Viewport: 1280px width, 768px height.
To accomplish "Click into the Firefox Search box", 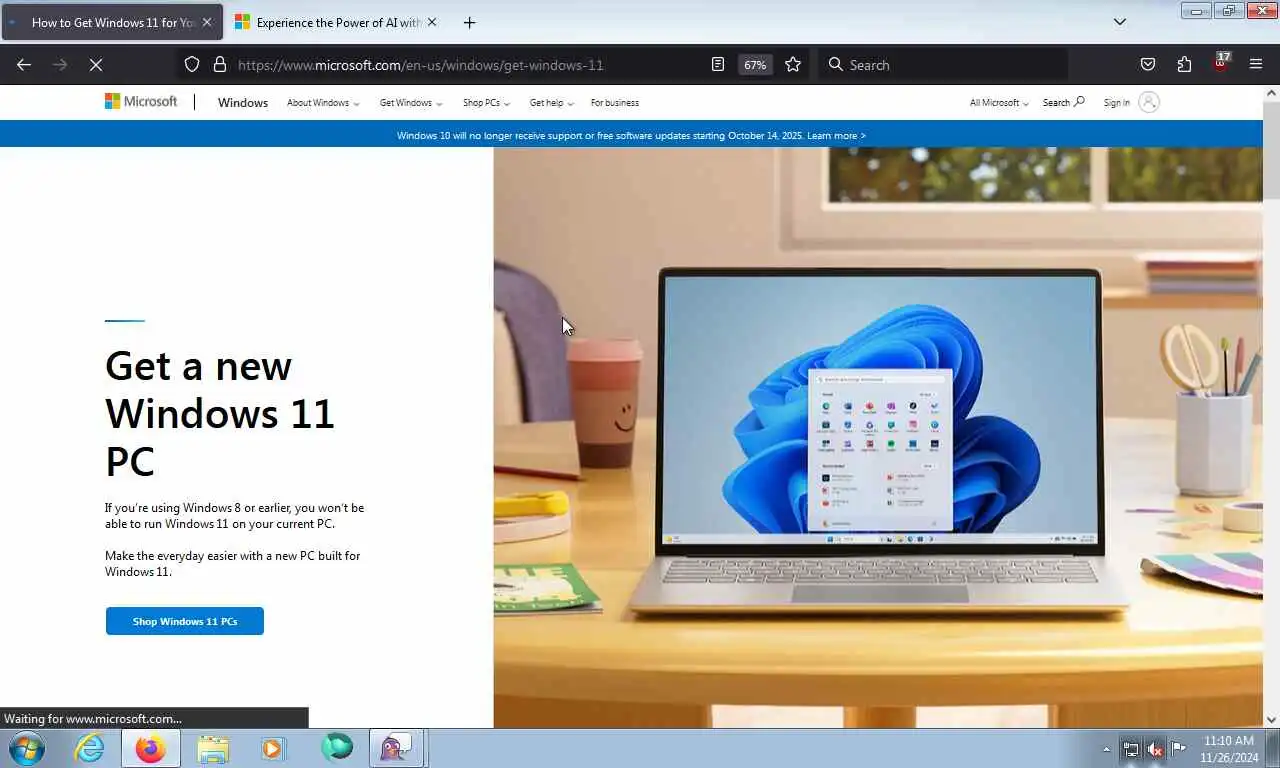I will pyautogui.click(x=943, y=65).
